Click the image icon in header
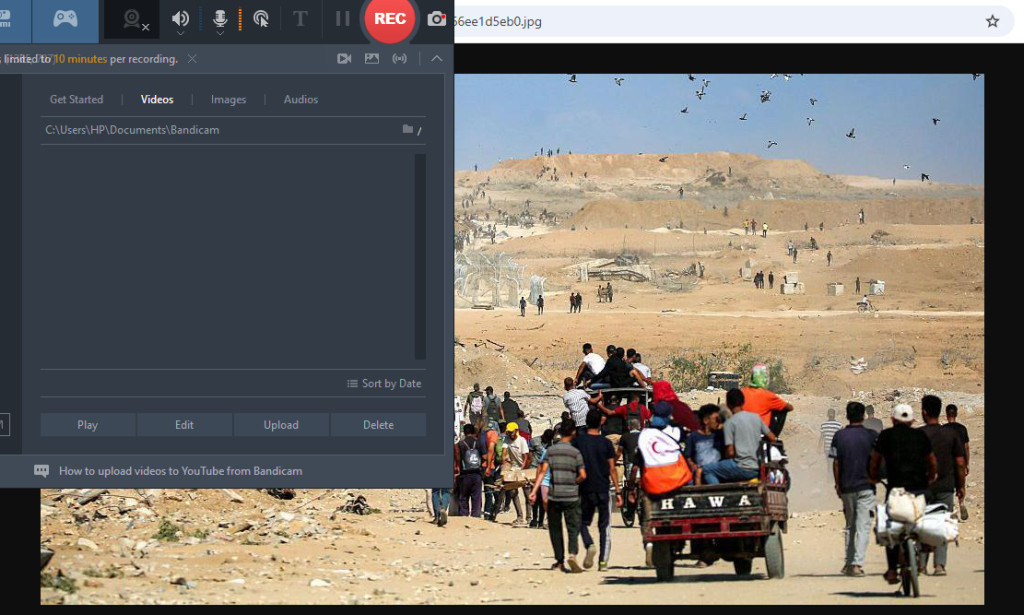1024x615 pixels. tap(372, 59)
